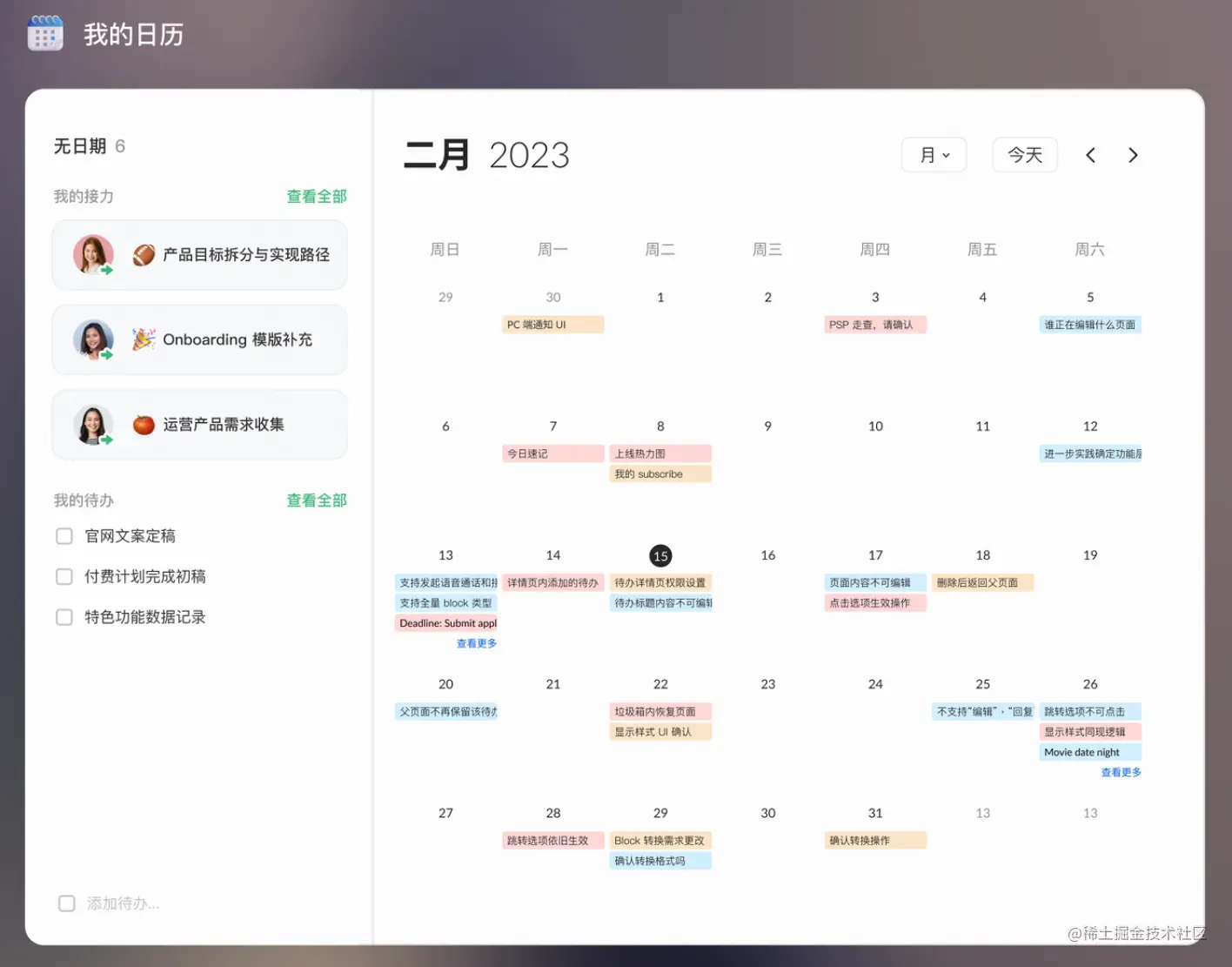Image resolution: width=1232 pixels, height=967 pixels.
Task: Open the Movie date night event
Action: [1090, 752]
